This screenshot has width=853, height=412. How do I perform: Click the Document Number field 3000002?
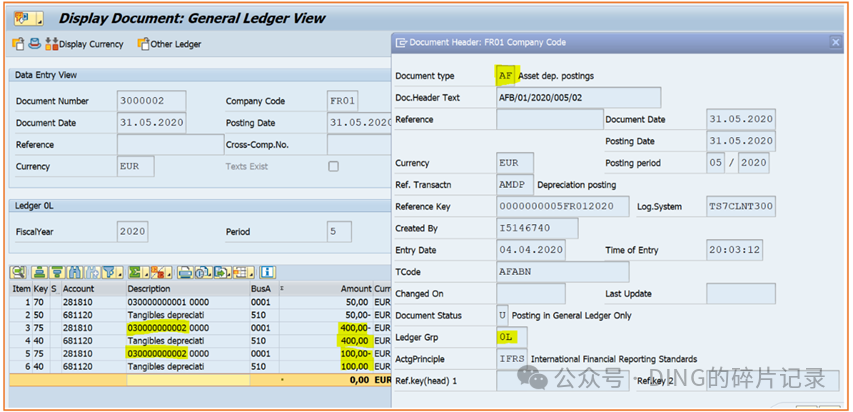point(151,101)
